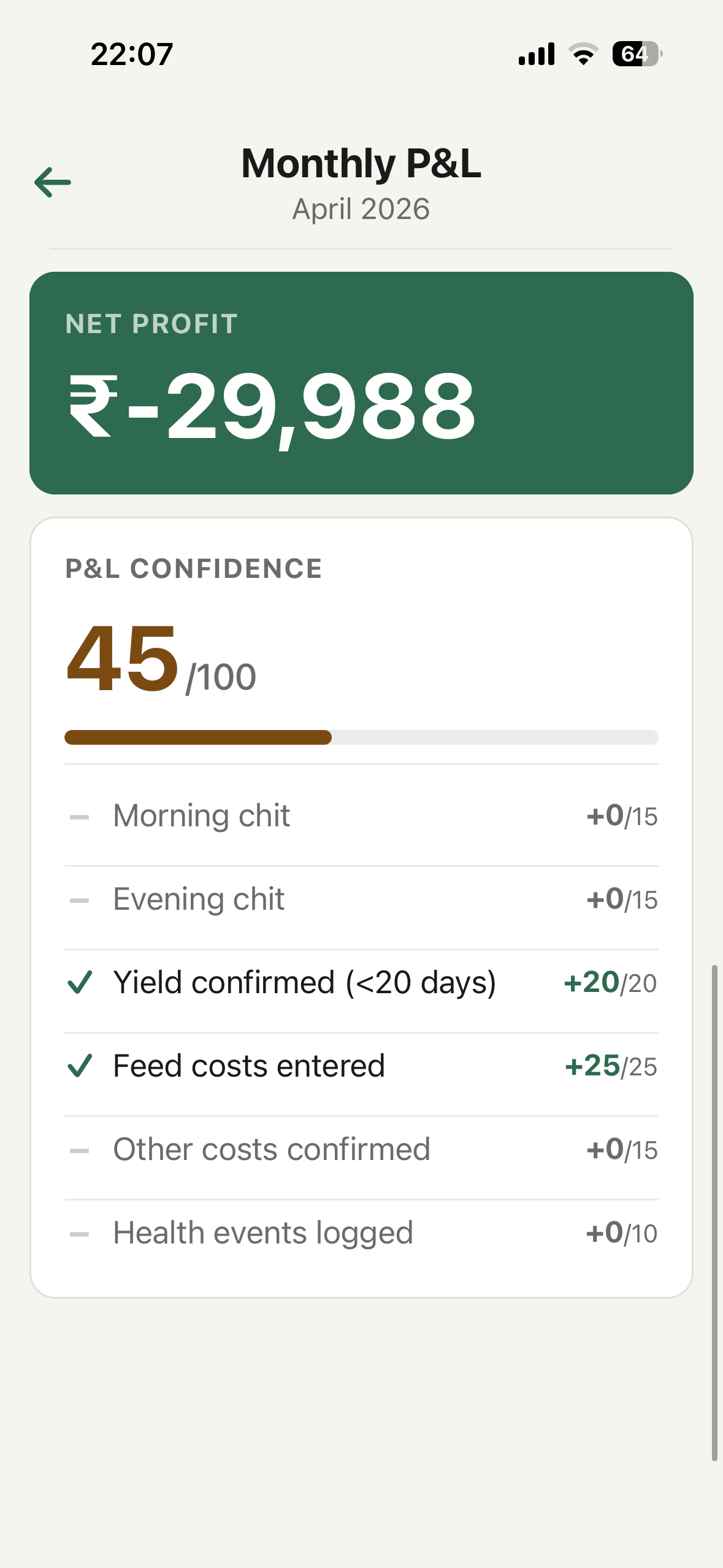The height and width of the screenshot is (1568, 723).
Task: Tap the dash icon beside Morning chit
Action: (x=80, y=817)
